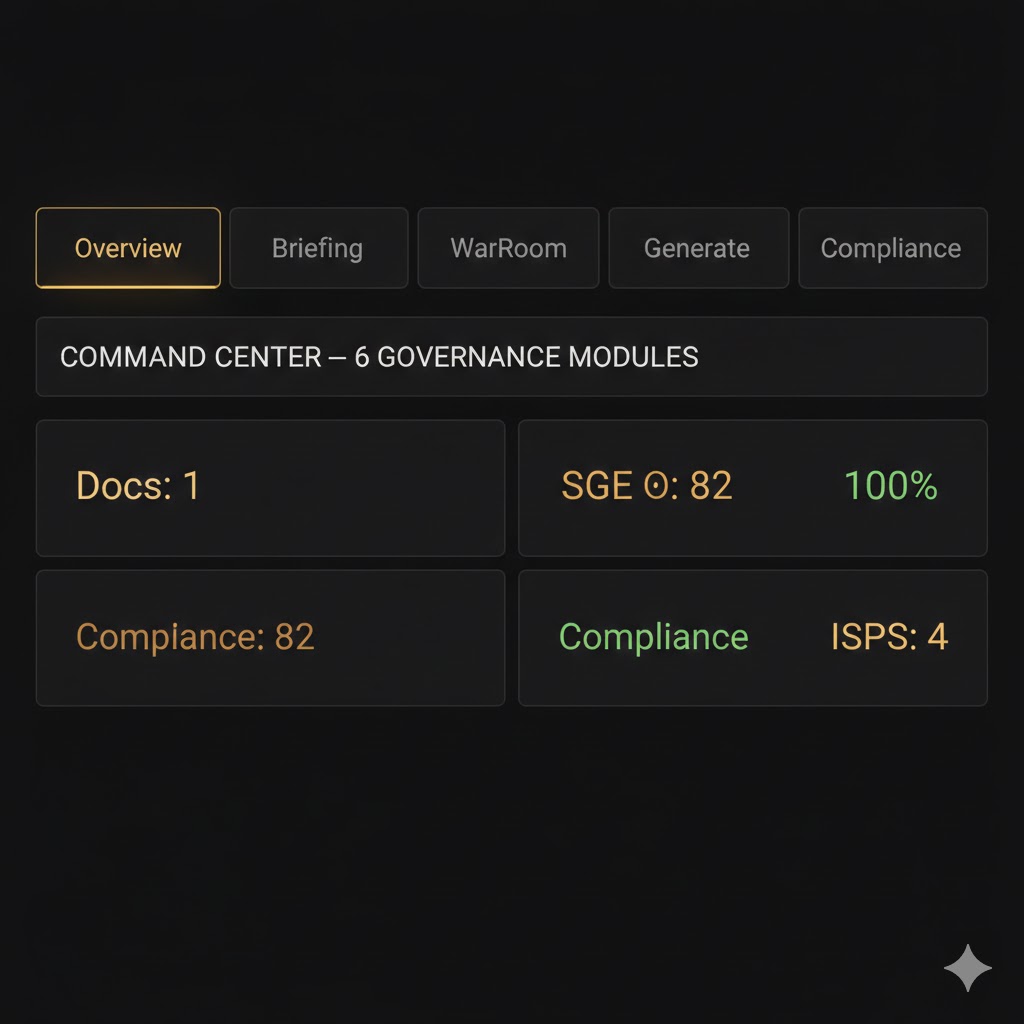The image size is (1024, 1024).
Task: Open the Generate module
Action: click(697, 248)
